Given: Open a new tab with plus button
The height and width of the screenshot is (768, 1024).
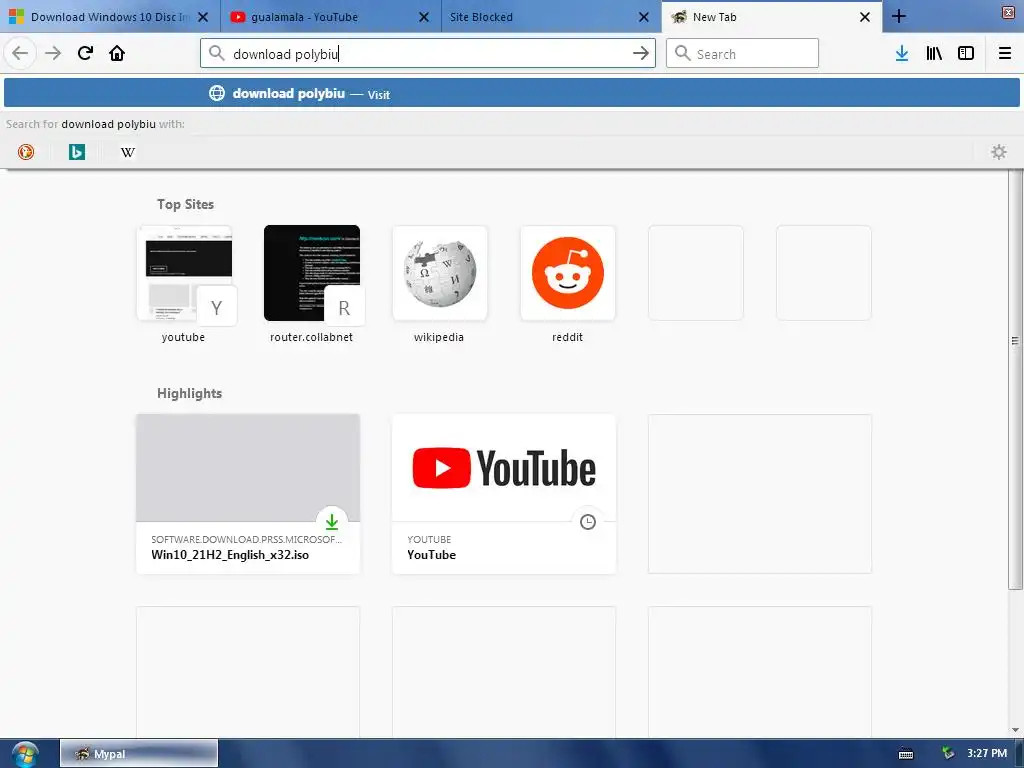Looking at the screenshot, I should tap(899, 16).
